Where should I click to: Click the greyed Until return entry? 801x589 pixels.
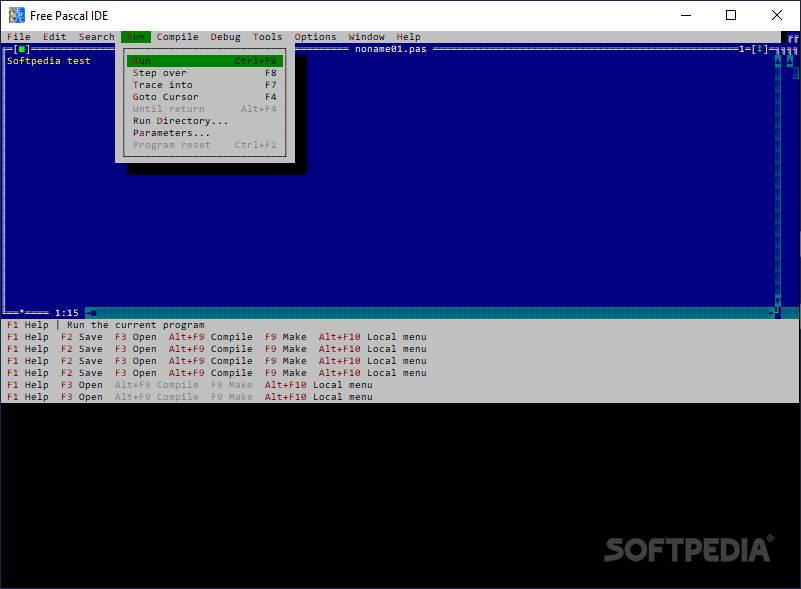pyautogui.click(x=205, y=109)
